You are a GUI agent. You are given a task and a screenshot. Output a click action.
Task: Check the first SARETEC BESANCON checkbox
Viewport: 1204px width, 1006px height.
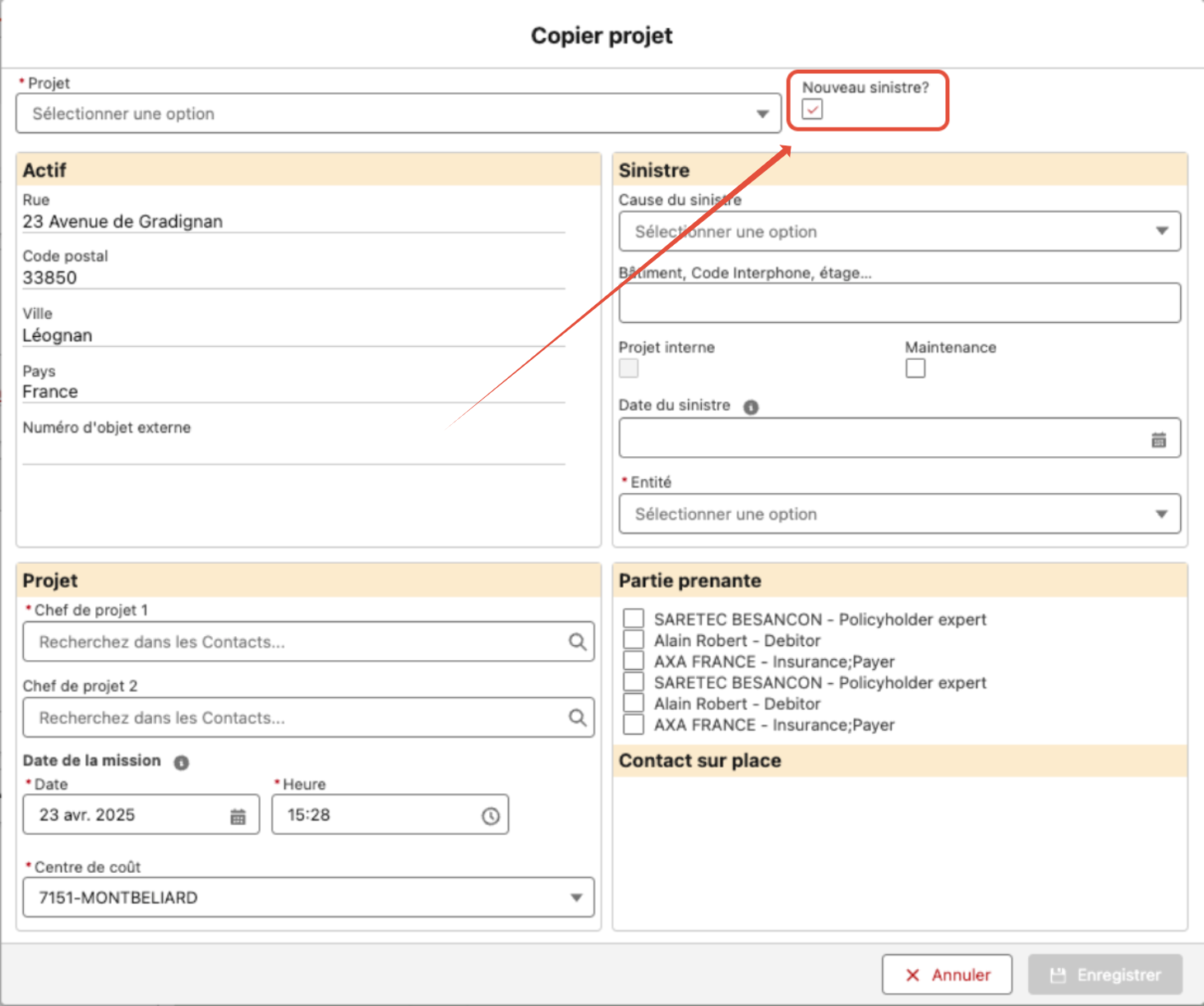[634, 618]
